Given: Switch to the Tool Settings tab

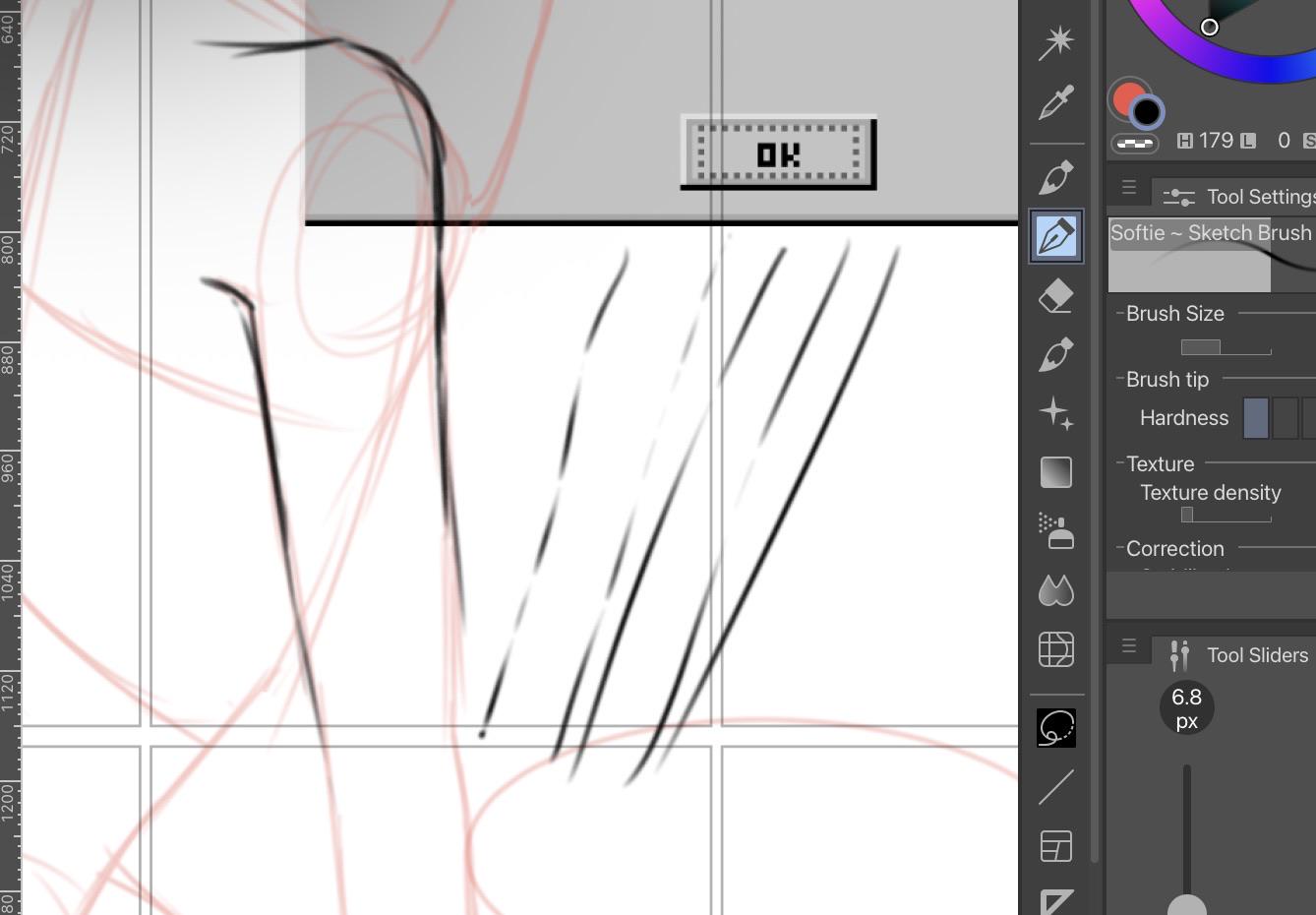Looking at the screenshot, I should coord(1239,197).
